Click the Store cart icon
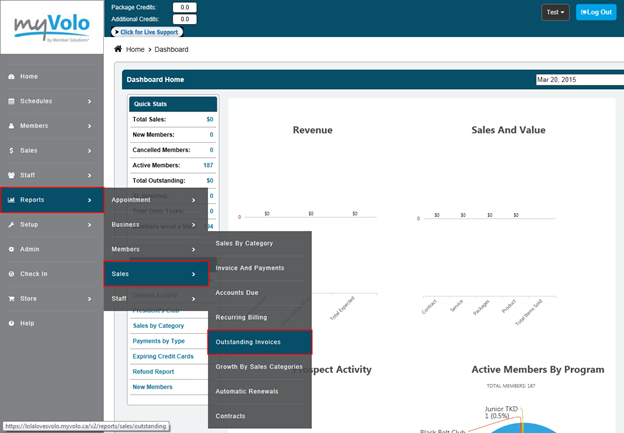The height and width of the screenshot is (433, 624). (10, 297)
